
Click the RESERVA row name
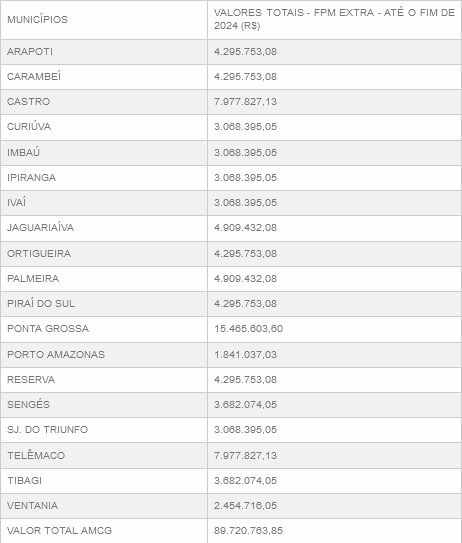(31, 380)
